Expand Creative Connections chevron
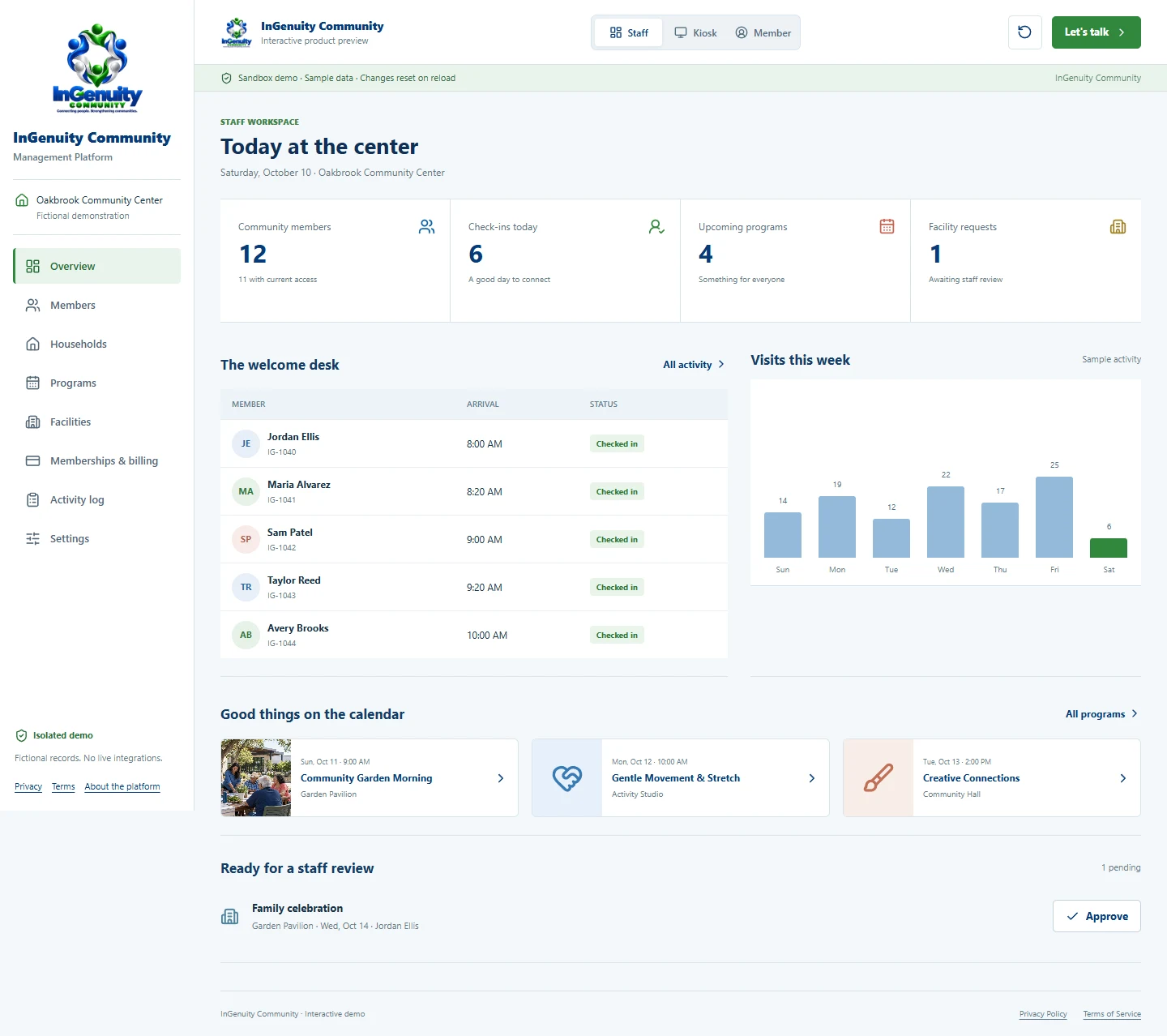1167x1036 pixels. point(1123,778)
